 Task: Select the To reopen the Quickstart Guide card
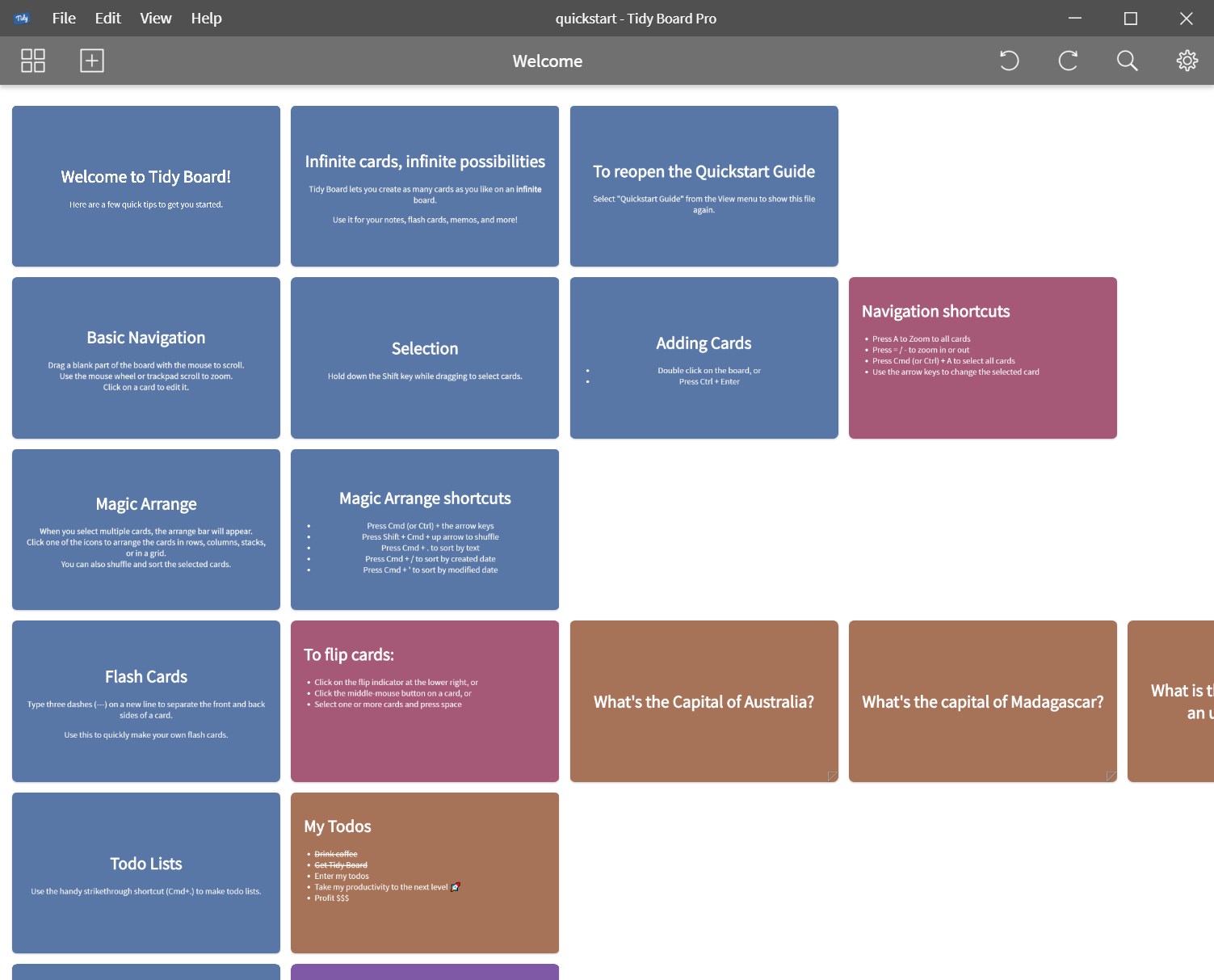(704, 186)
